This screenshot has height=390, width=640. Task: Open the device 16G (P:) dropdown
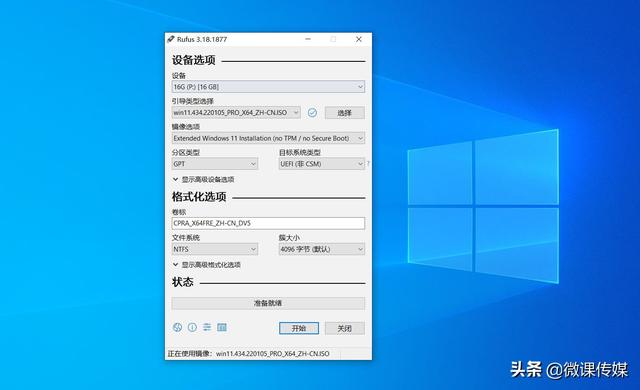pyautogui.click(x=268, y=87)
